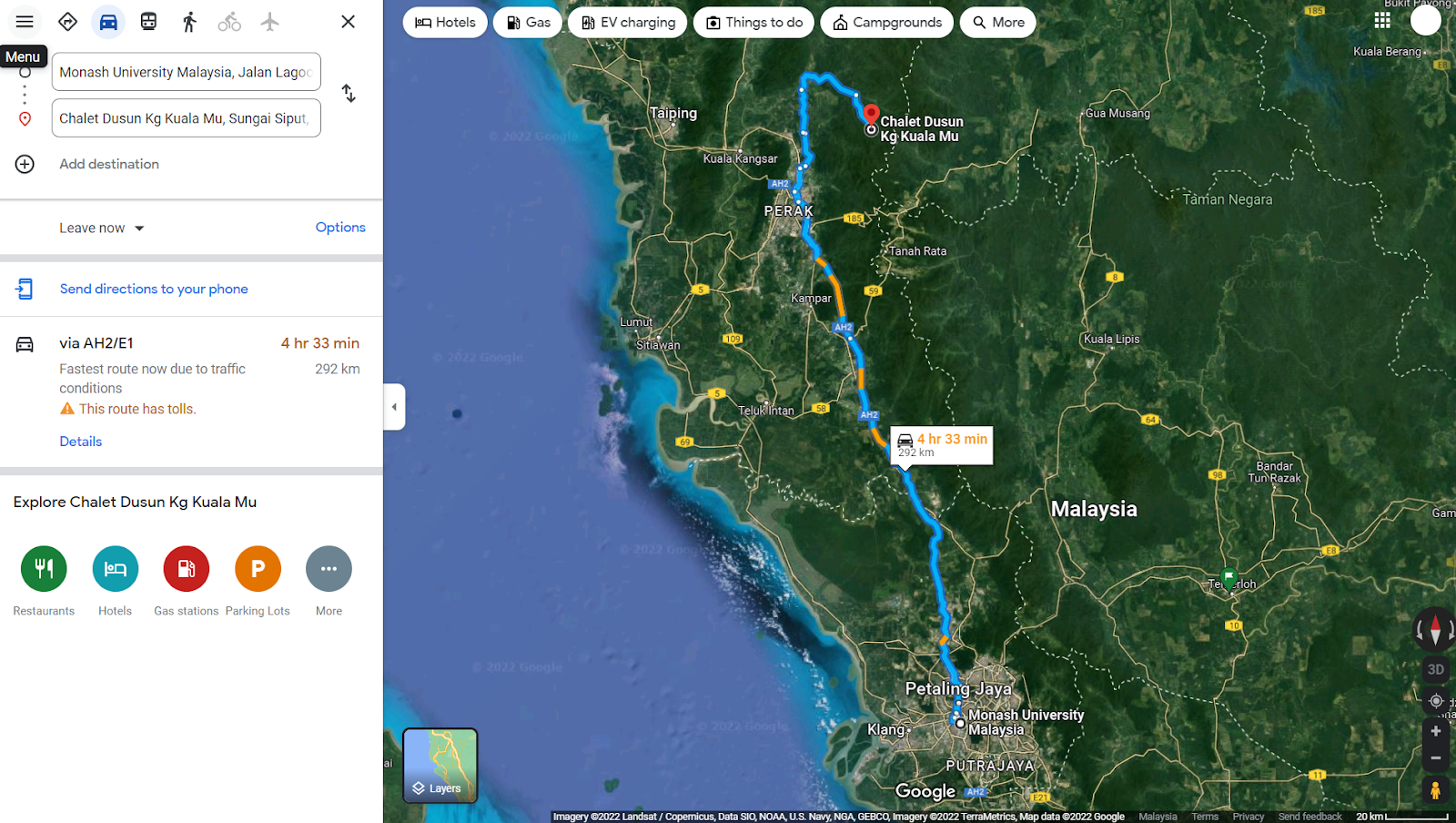Viewport: 1456px width, 823px height.
Task: Open the Layers map thumbnail
Action: pos(440,766)
